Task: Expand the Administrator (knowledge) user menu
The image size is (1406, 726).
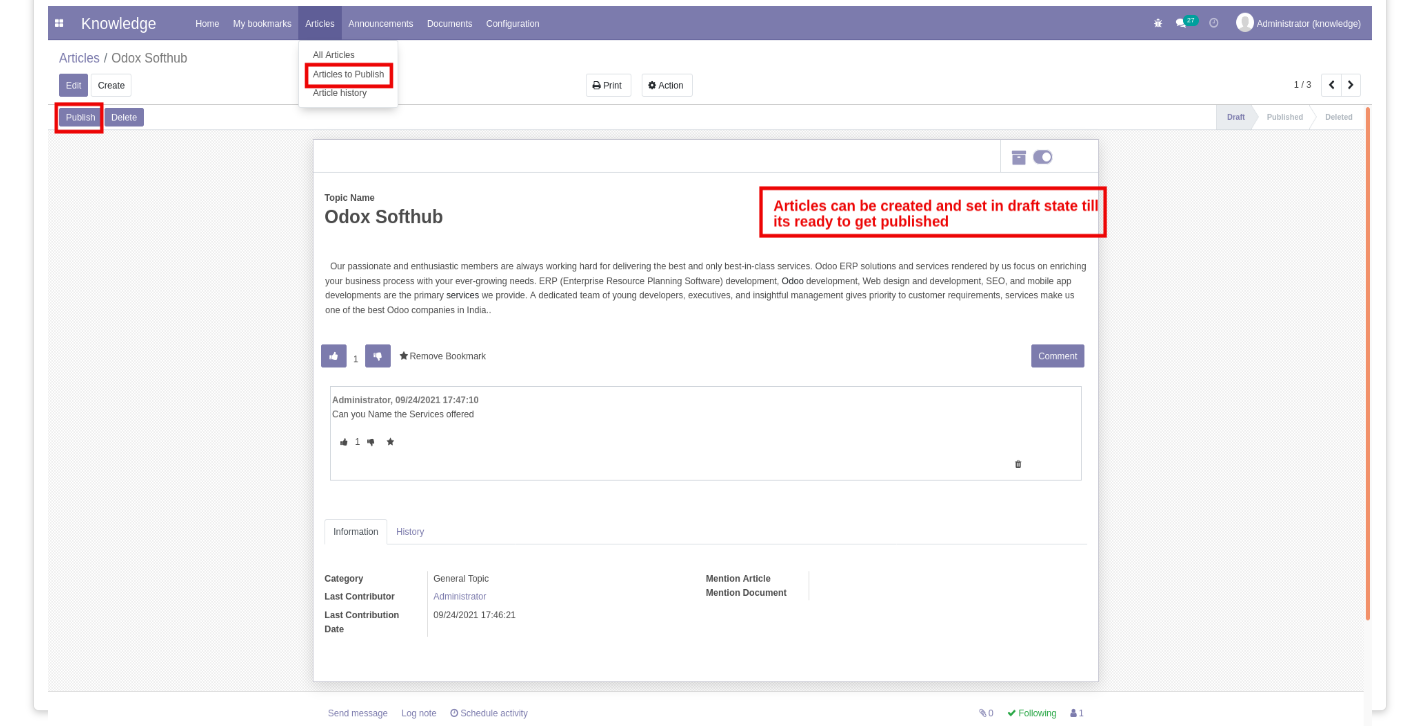Action: pos(1299,23)
